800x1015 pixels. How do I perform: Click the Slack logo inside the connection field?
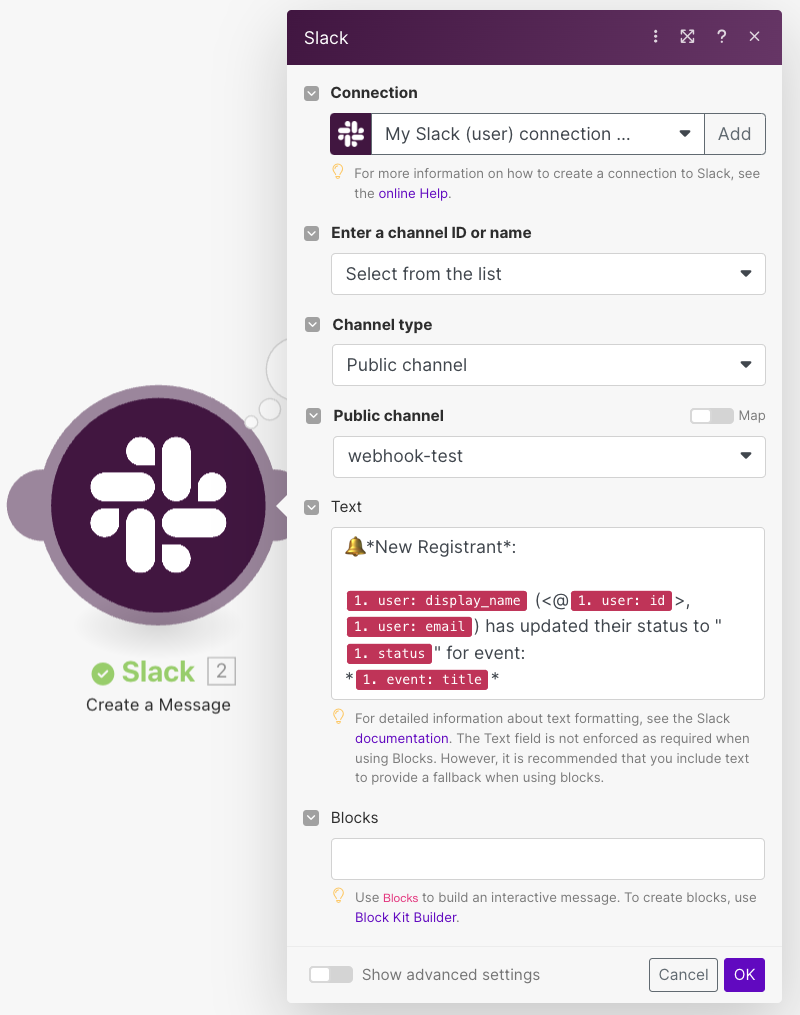(350, 133)
